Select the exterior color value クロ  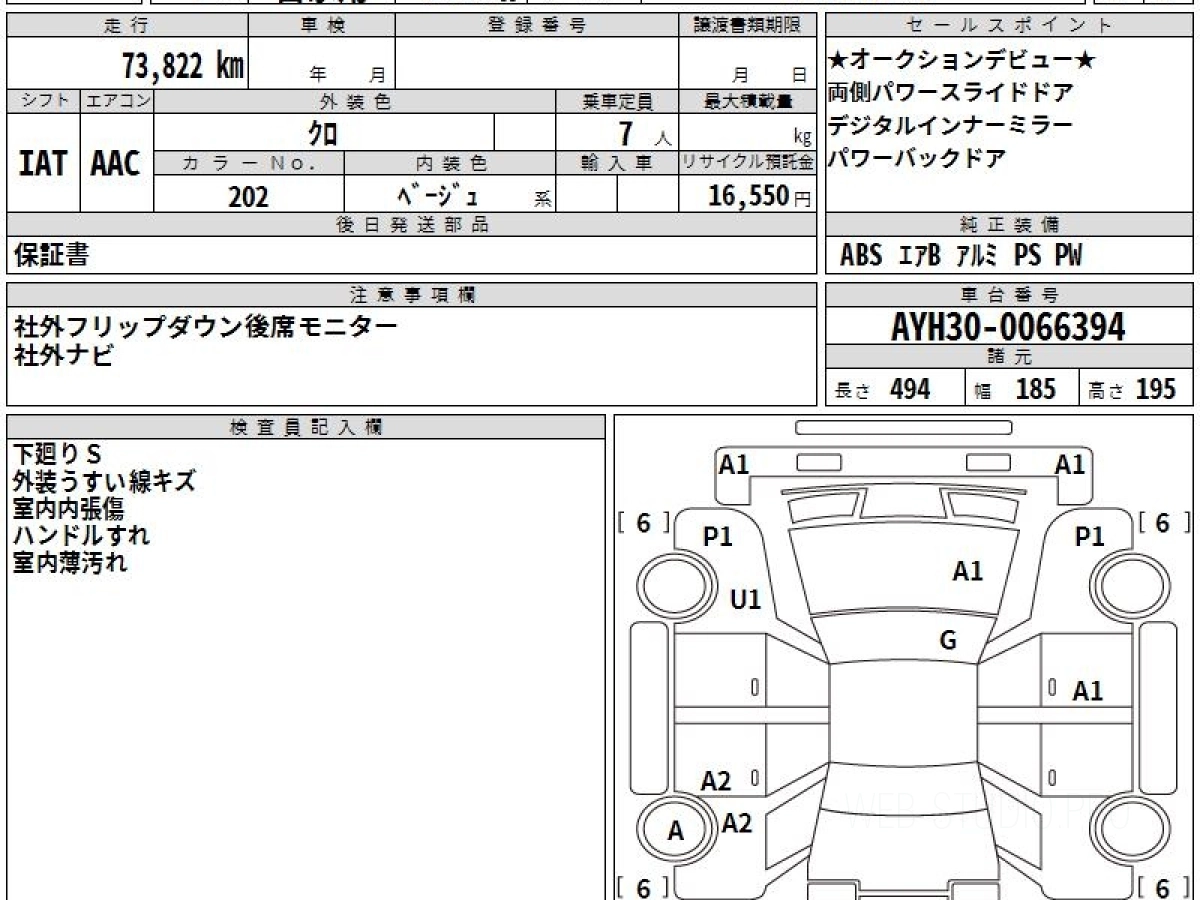click(321, 132)
